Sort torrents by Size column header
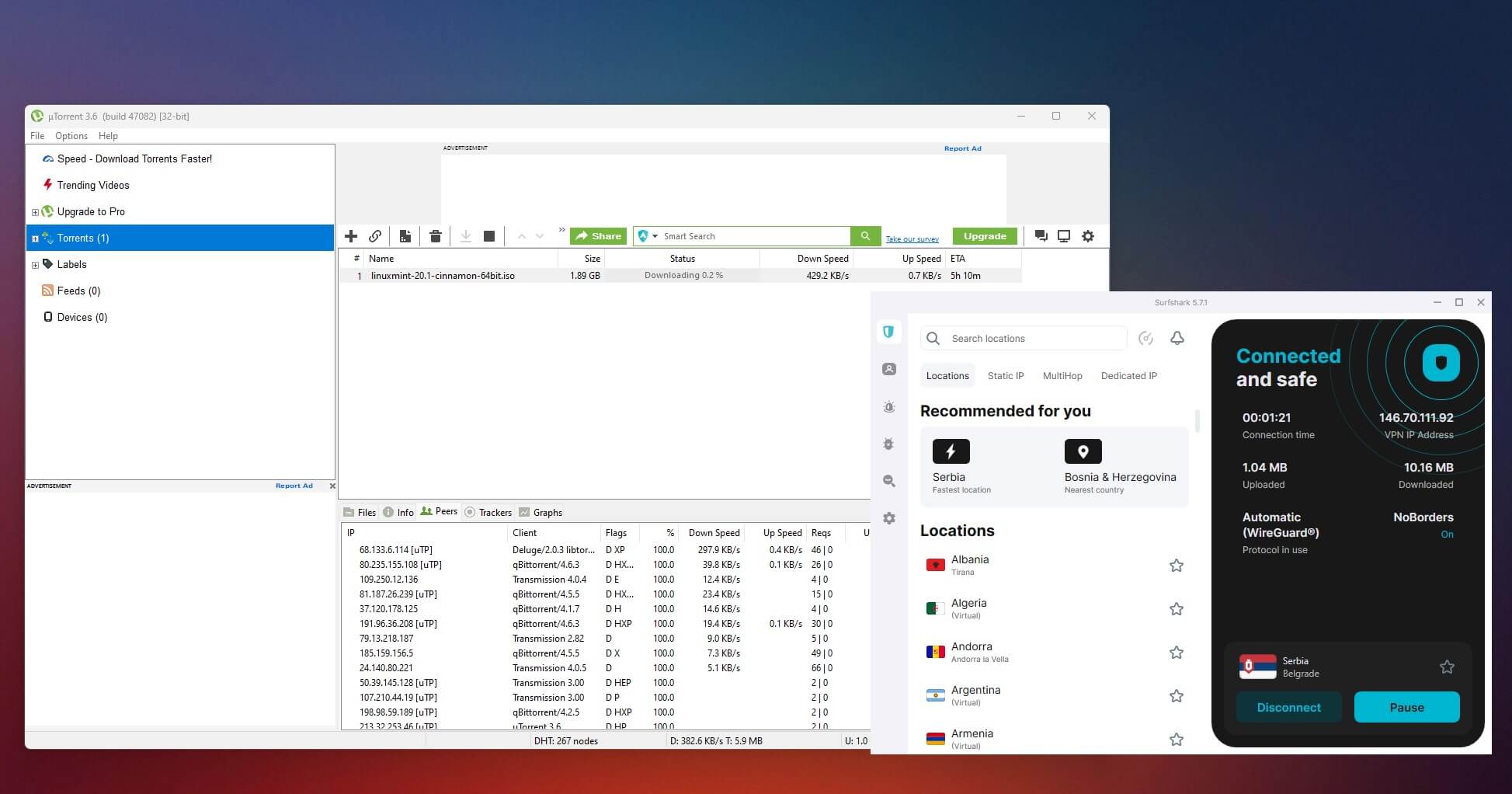1512x794 pixels. point(581,258)
